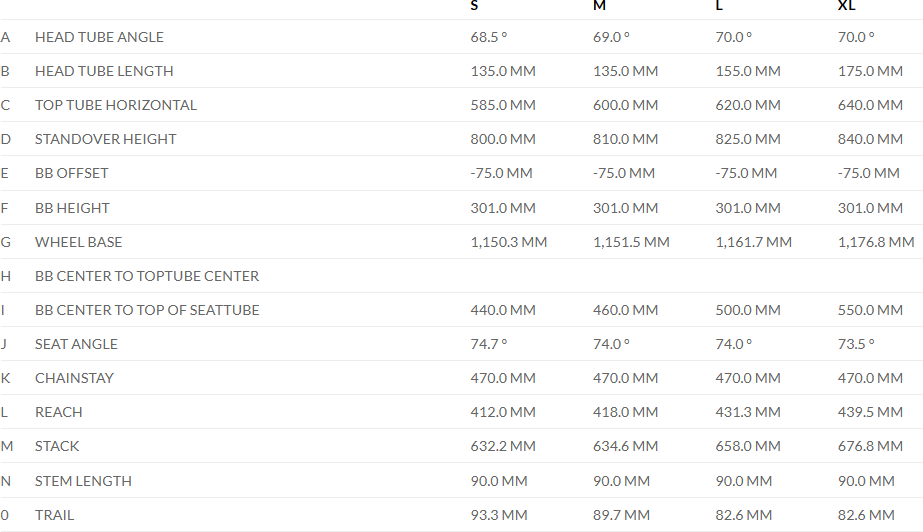Select the L size column header

click(x=720, y=6)
